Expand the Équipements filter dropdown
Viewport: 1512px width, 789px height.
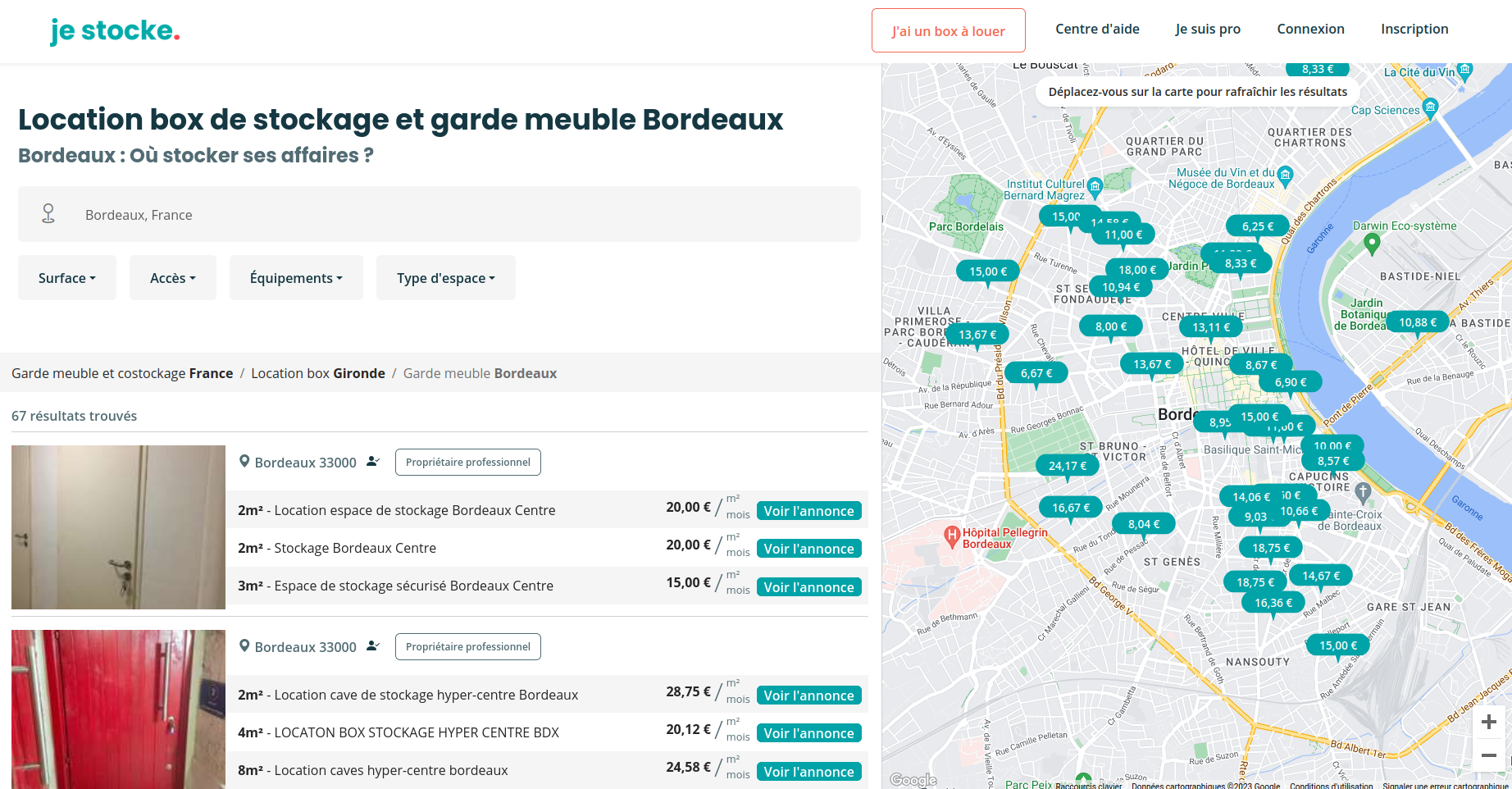click(x=296, y=278)
